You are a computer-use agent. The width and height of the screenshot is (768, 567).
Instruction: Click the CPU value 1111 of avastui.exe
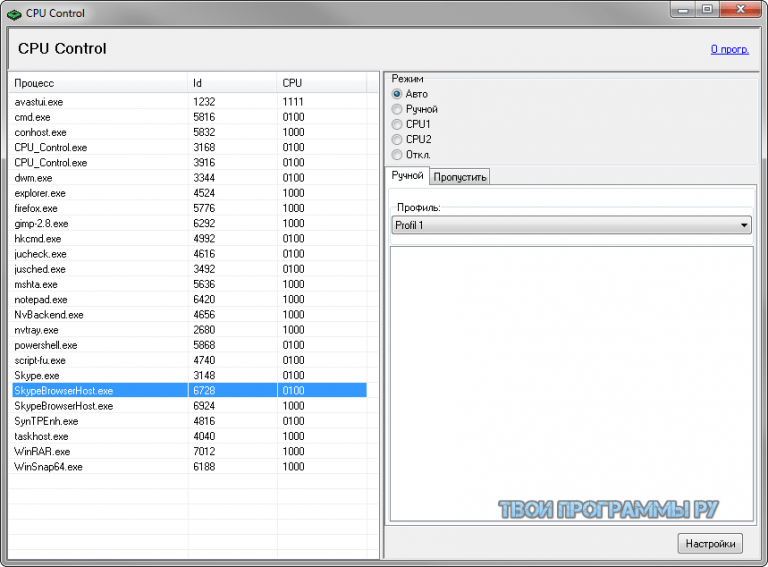pos(293,102)
